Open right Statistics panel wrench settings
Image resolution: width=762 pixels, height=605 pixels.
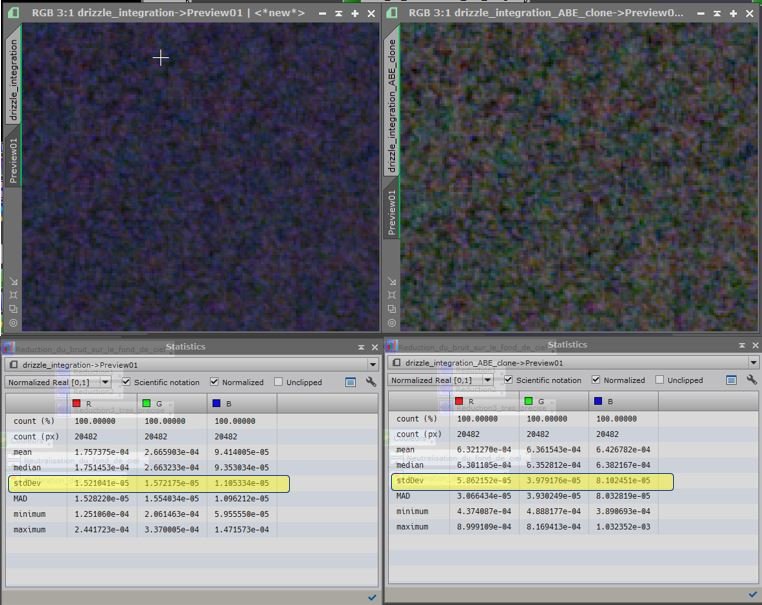point(751,380)
